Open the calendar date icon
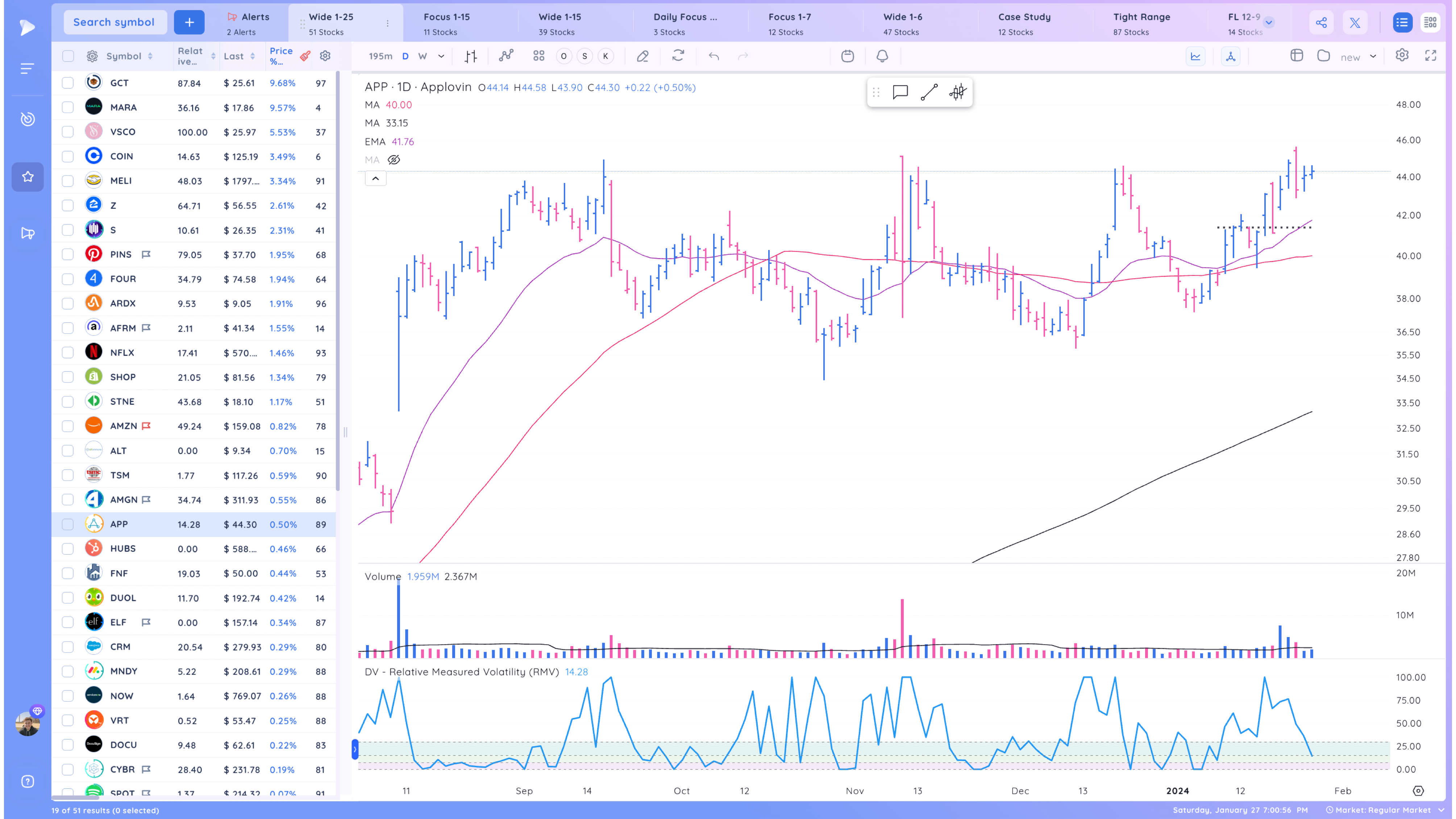Screen dimensions: 1456x819 pos(847,56)
